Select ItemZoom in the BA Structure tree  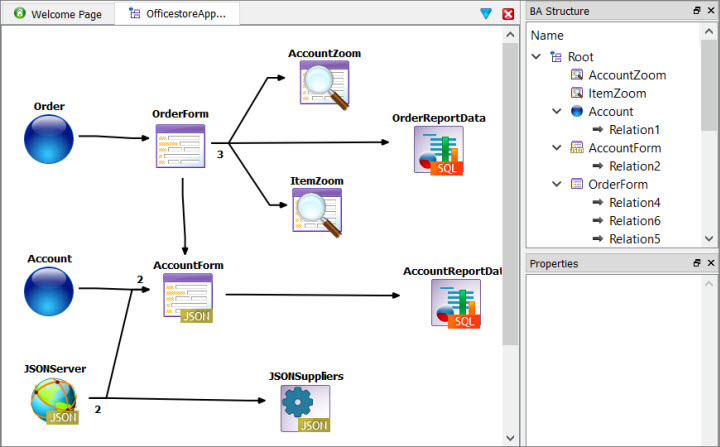618,93
